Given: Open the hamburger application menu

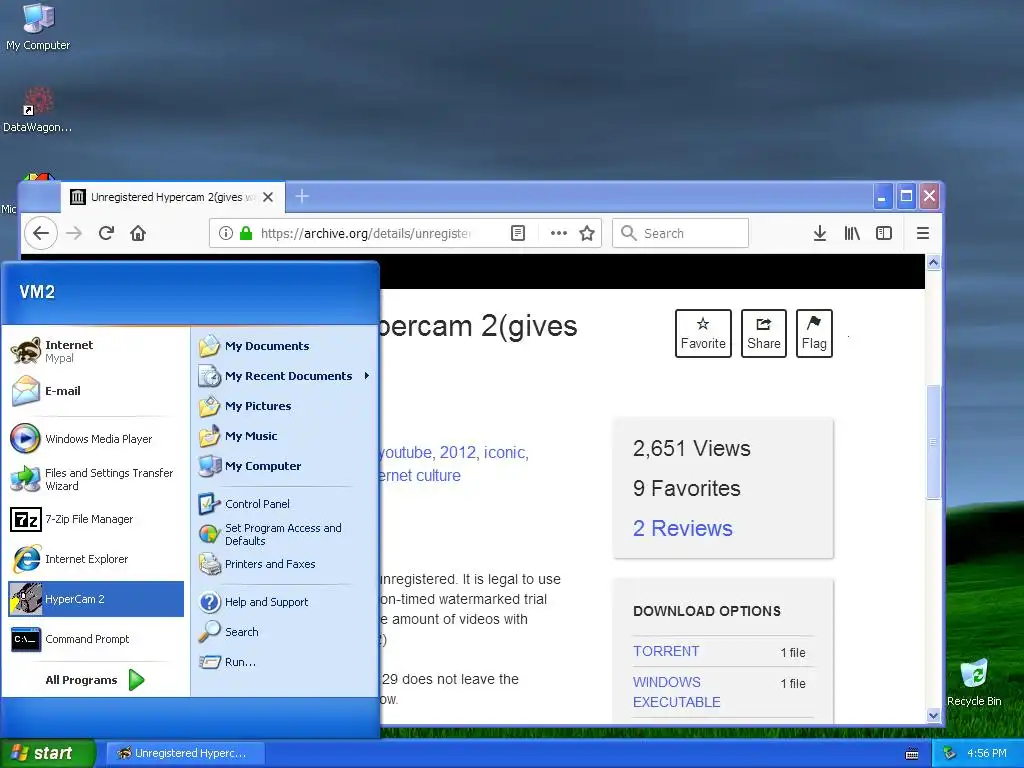Looking at the screenshot, I should coord(923,233).
